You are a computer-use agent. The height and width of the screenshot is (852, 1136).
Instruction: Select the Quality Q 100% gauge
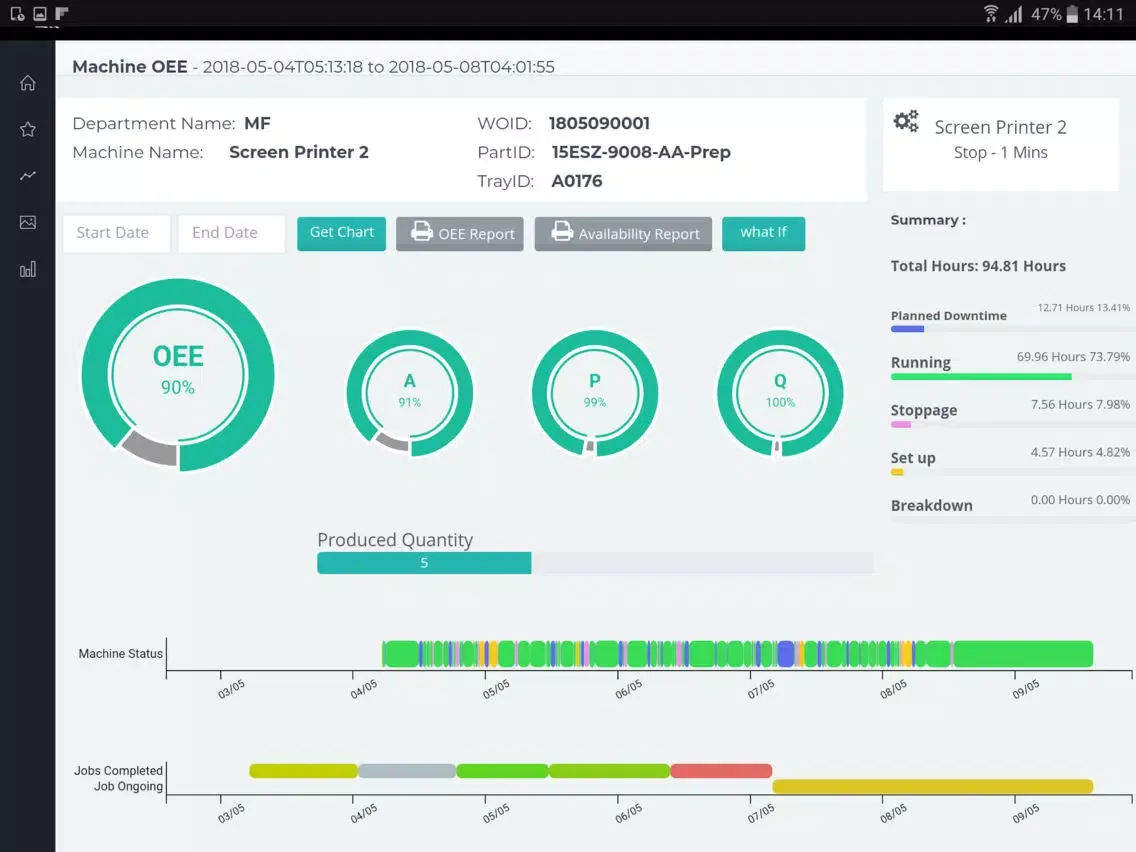780,393
